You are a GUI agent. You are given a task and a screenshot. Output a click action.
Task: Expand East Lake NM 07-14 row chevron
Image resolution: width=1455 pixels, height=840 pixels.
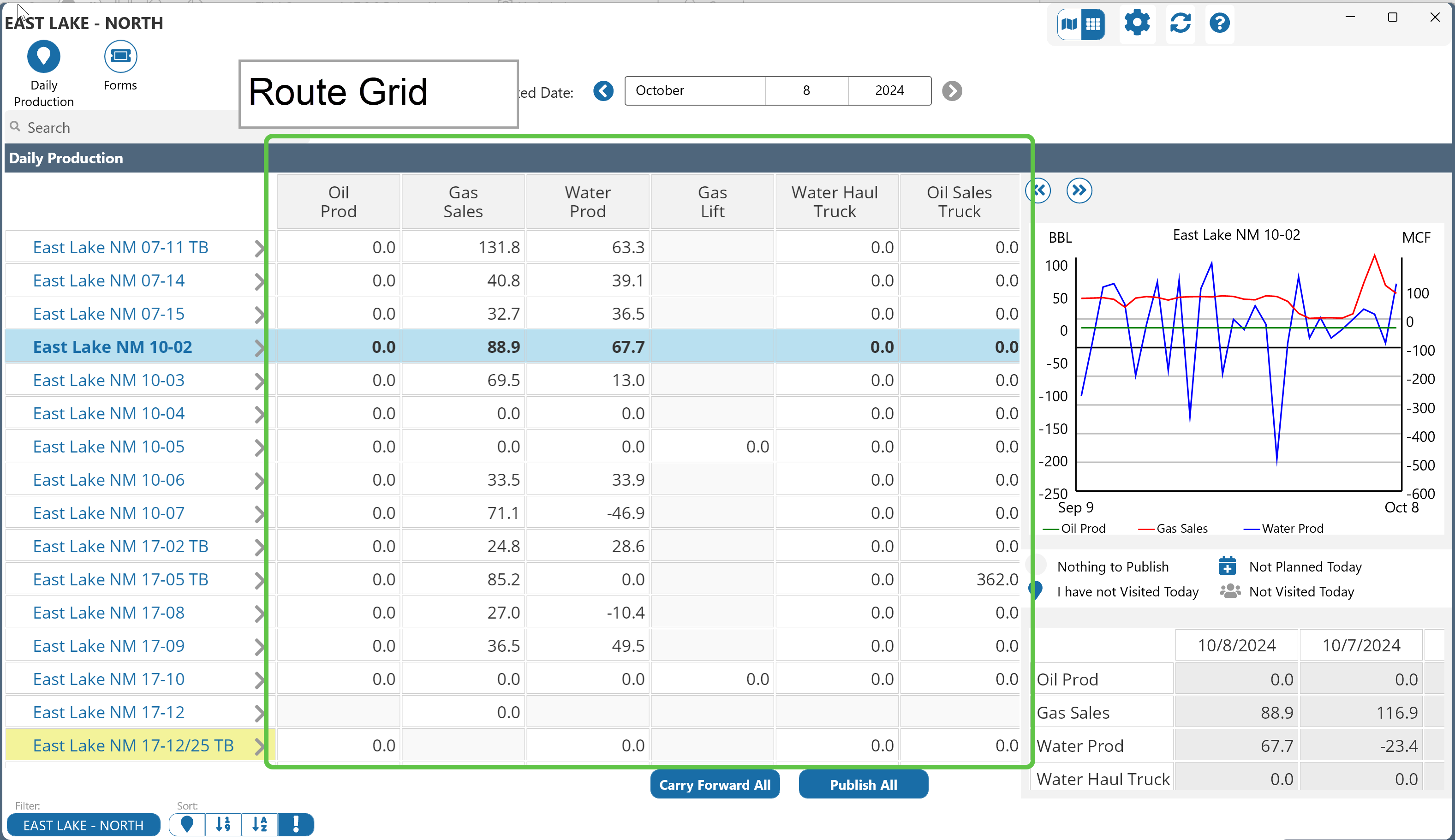(259, 281)
